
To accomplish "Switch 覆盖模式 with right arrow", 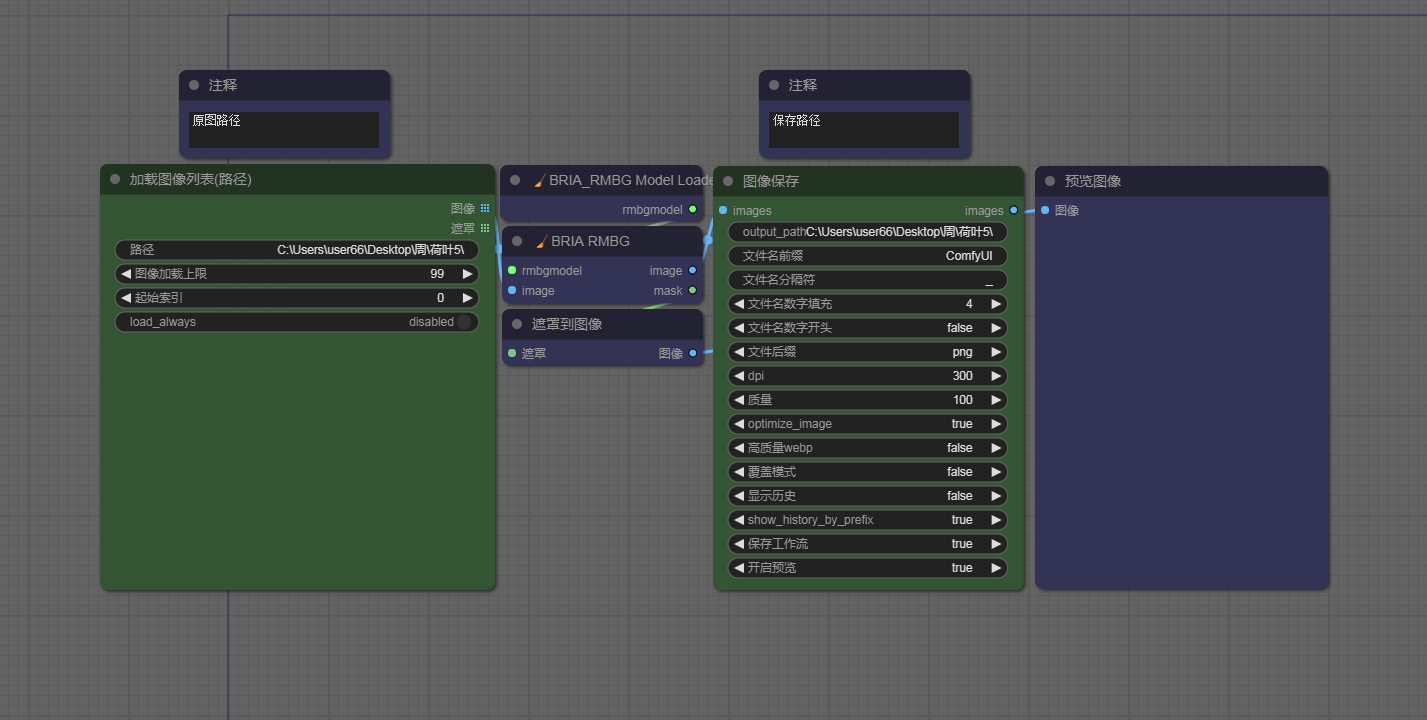I will 996,472.
